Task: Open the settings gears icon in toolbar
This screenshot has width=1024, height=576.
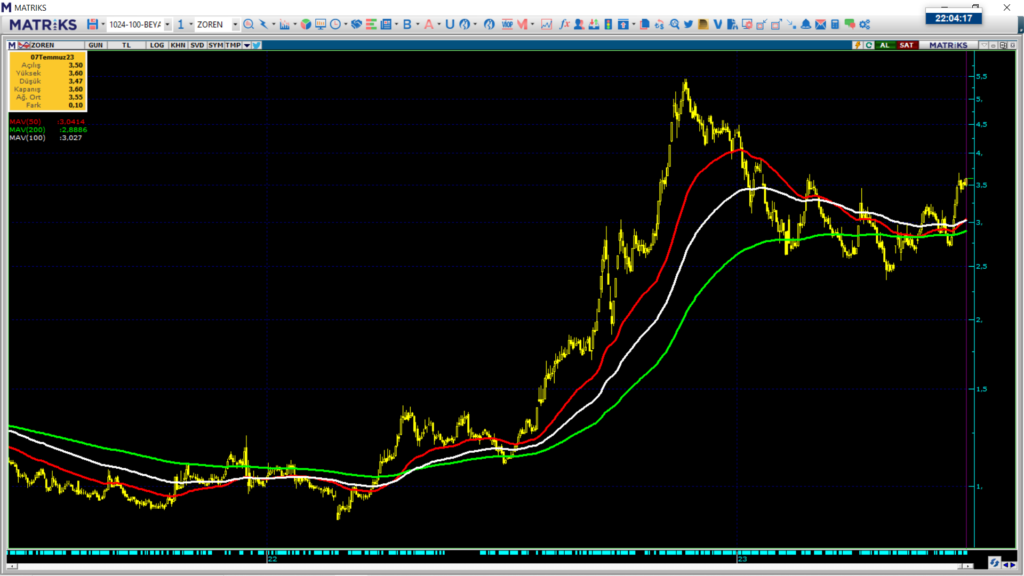Action: [863, 24]
